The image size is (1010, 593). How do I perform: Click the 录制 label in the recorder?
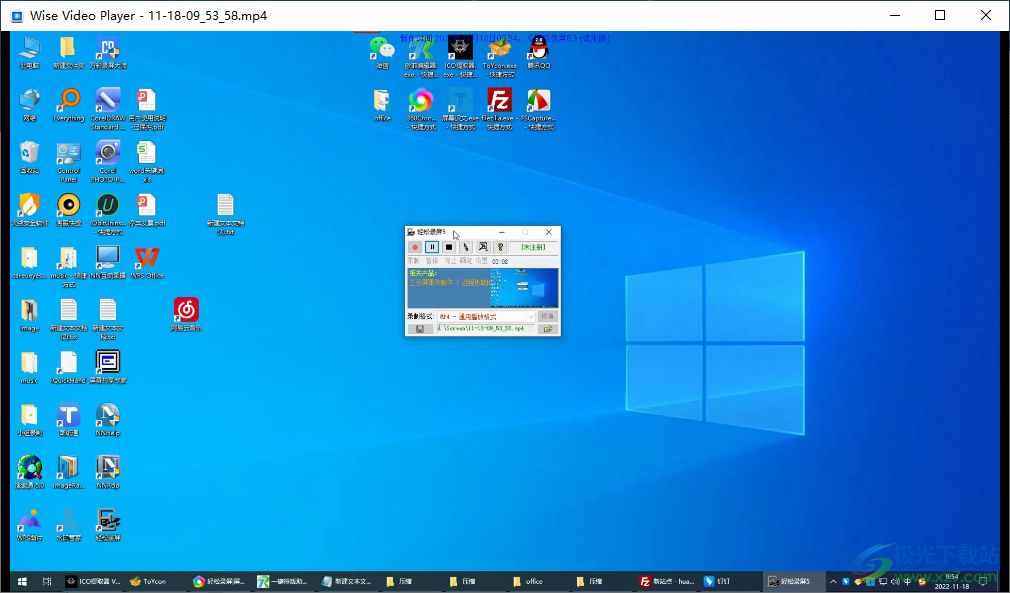pos(414,261)
